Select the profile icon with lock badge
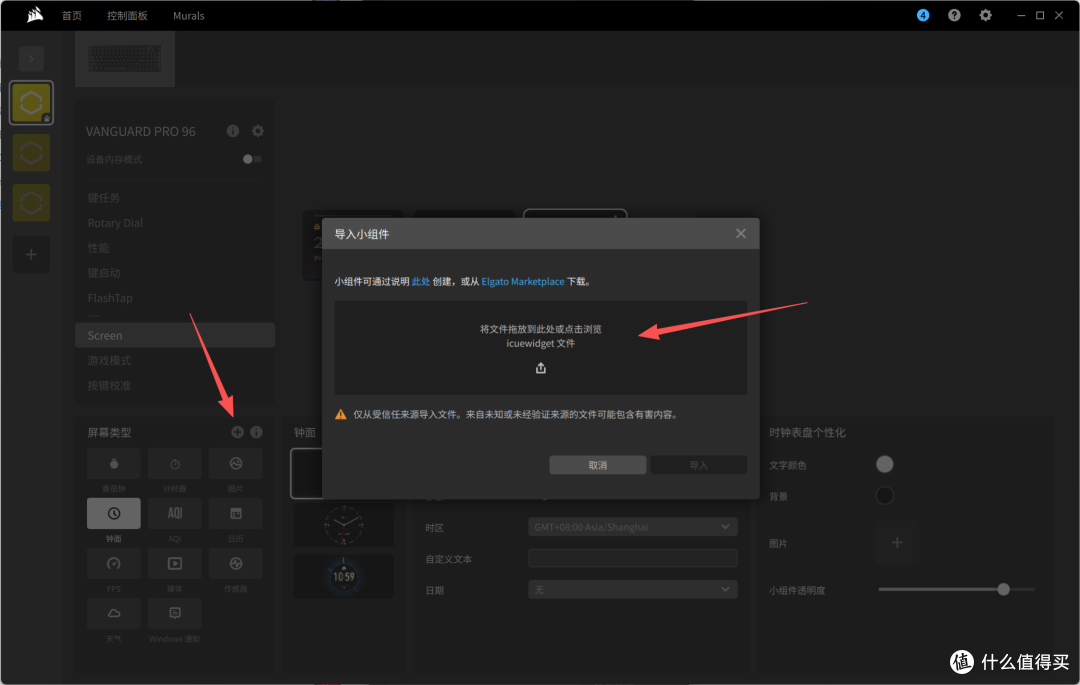1080x685 pixels. tap(31, 103)
